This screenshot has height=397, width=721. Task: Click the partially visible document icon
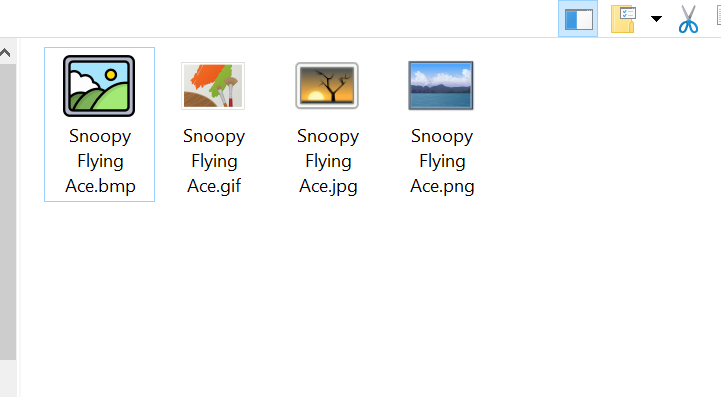[x=719, y=16]
